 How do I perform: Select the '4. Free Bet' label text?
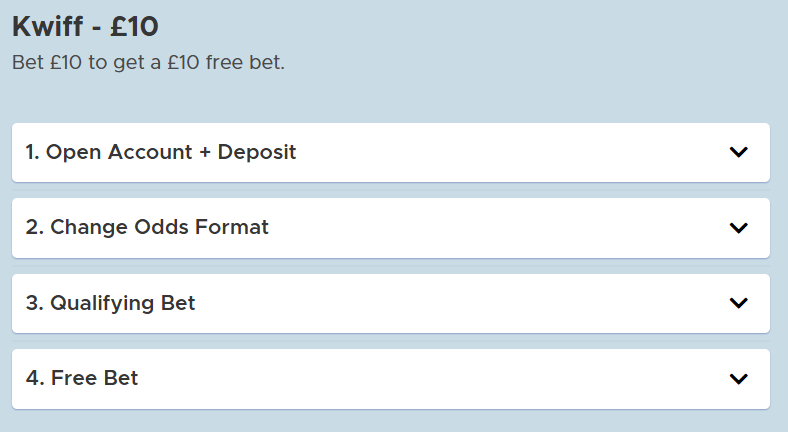(x=82, y=378)
